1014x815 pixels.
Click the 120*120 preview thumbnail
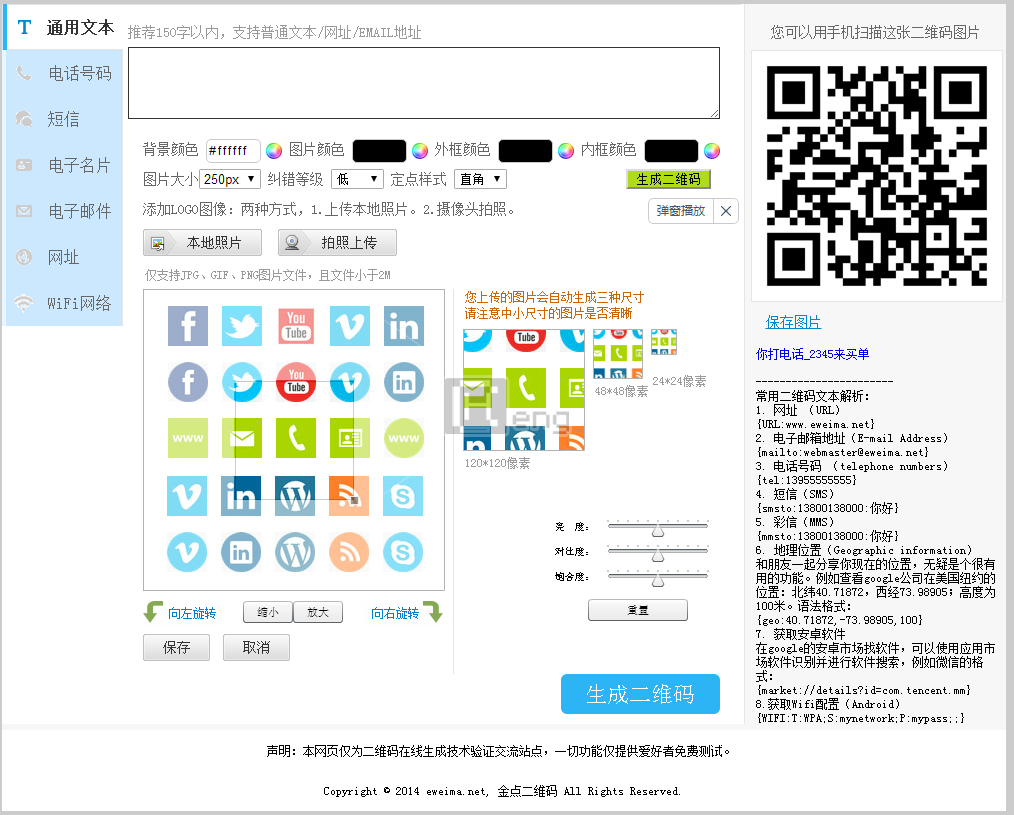(x=524, y=389)
